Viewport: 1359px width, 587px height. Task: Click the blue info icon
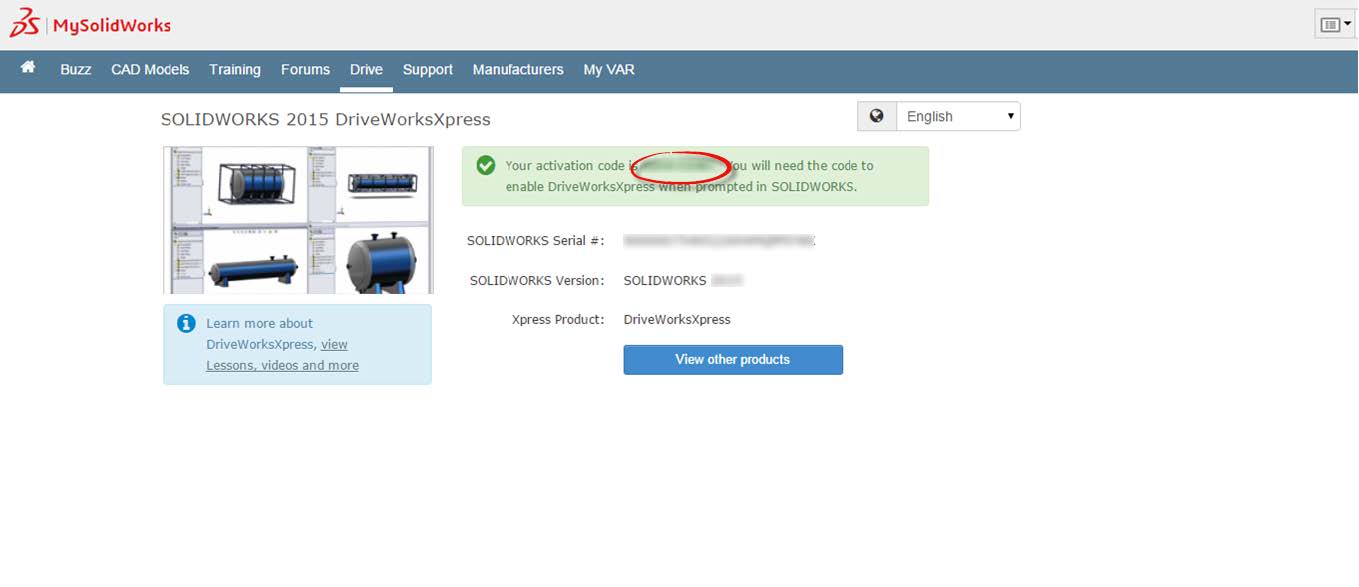186,324
